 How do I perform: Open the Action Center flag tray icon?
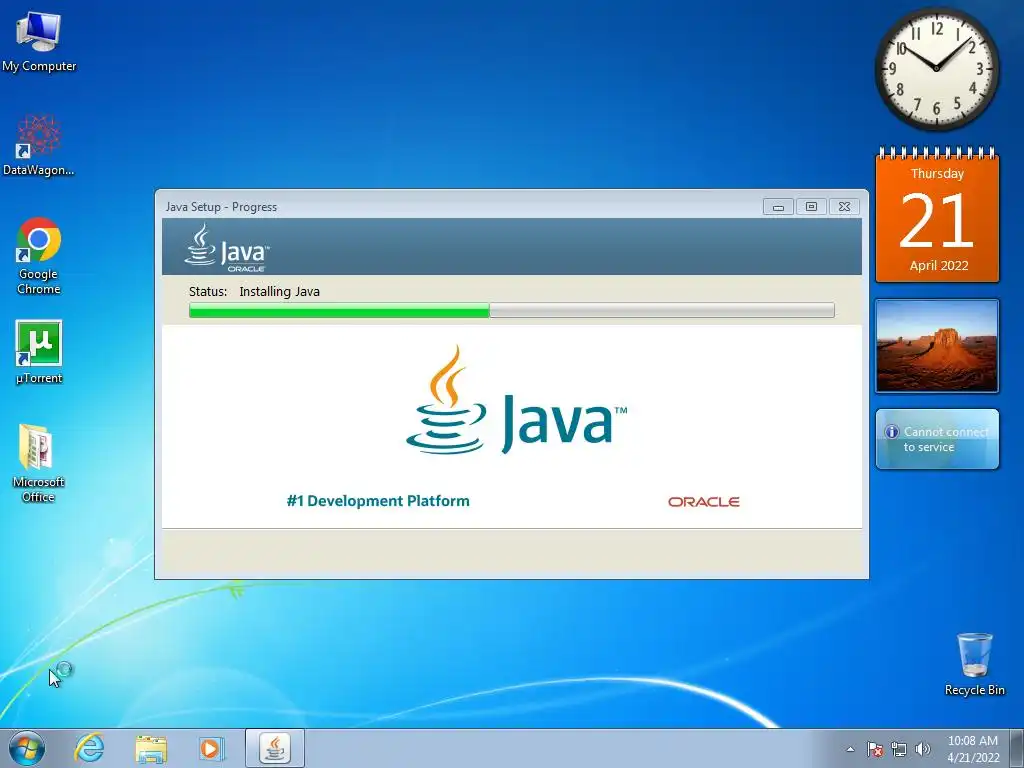(874, 749)
